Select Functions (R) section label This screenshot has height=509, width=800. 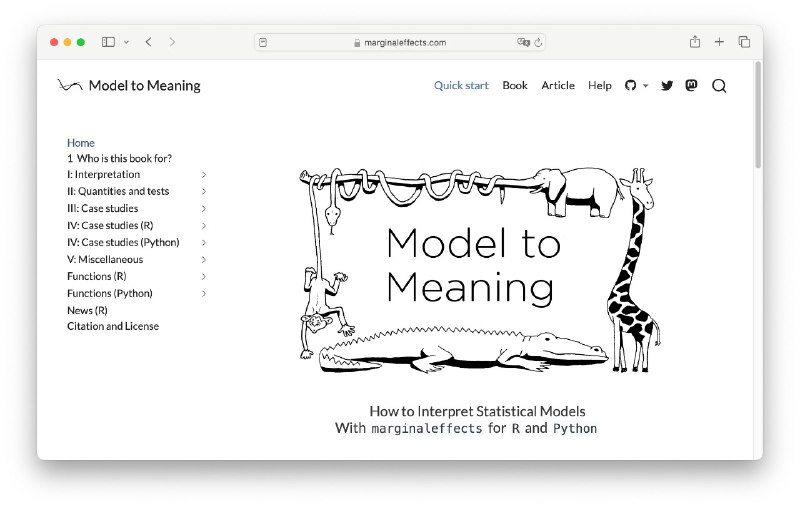96,276
